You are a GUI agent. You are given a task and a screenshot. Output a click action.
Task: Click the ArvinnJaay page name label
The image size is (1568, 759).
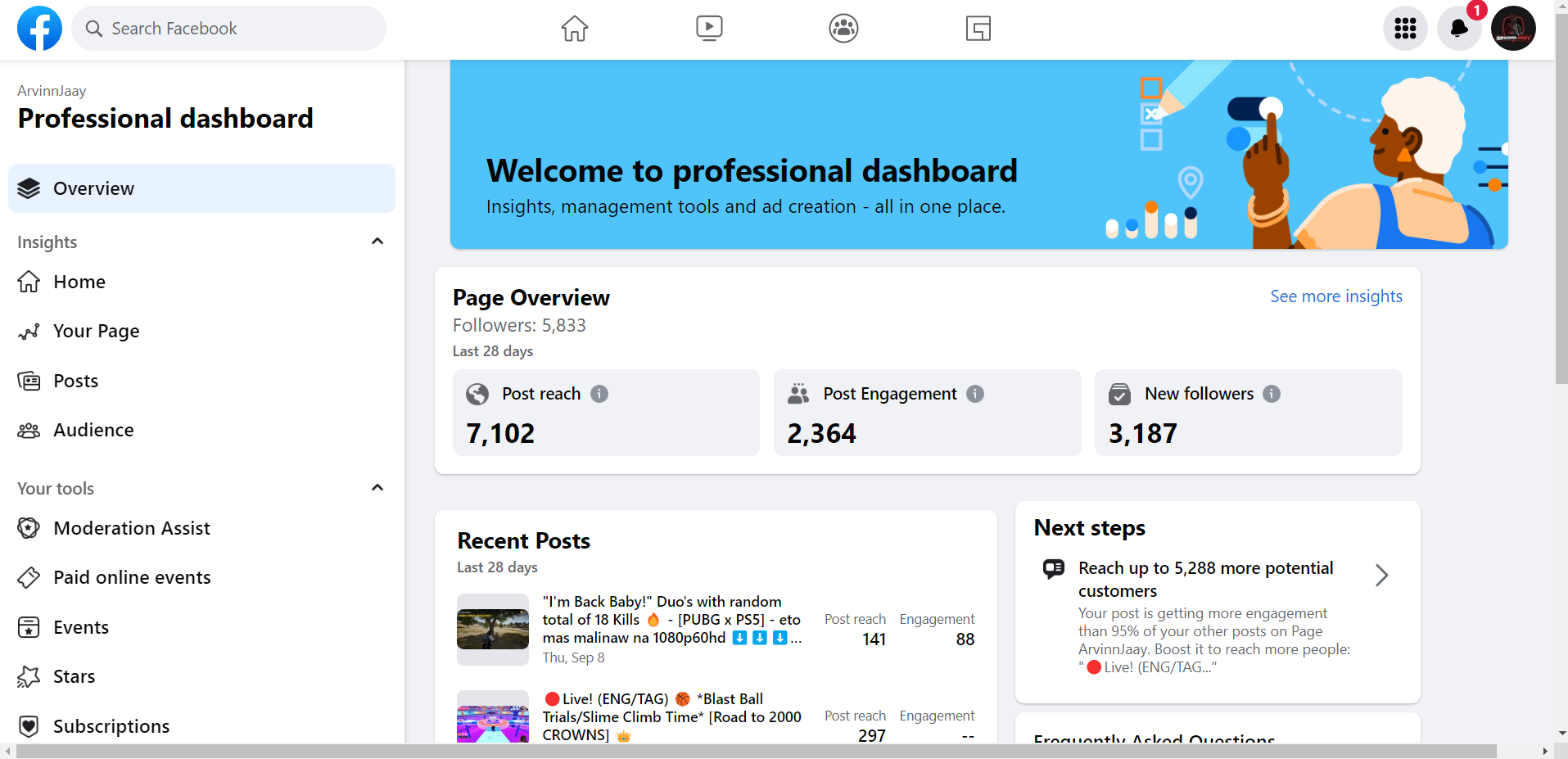coord(52,91)
